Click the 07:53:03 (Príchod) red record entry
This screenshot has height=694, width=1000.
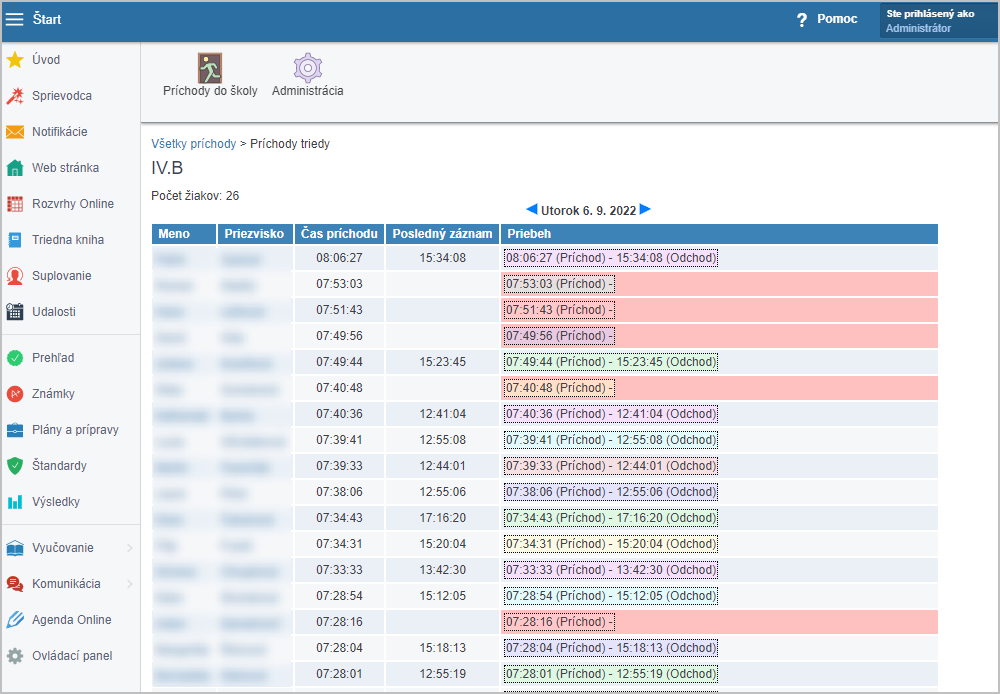560,284
